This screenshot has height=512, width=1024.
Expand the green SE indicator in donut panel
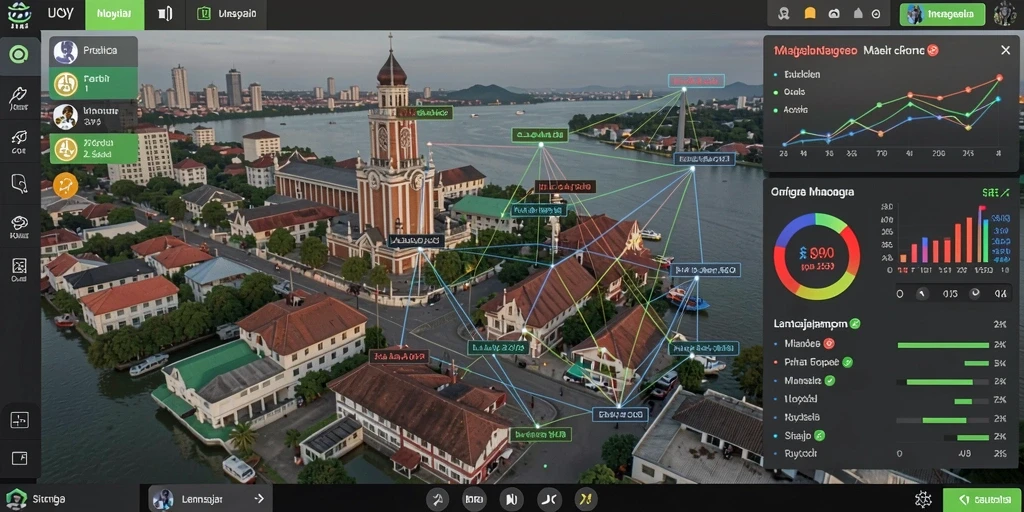(x=996, y=193)
